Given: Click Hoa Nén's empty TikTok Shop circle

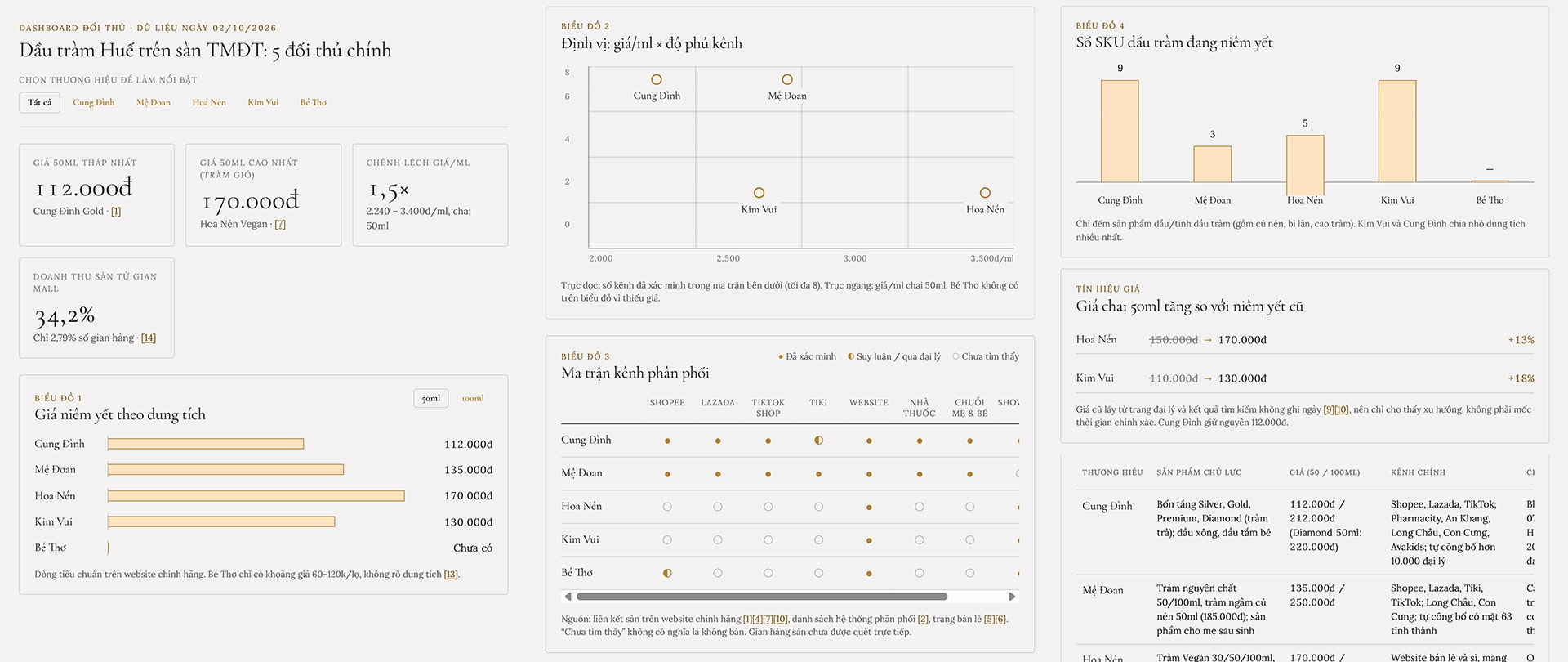Looking at the screenshot, I should point(768,508).
